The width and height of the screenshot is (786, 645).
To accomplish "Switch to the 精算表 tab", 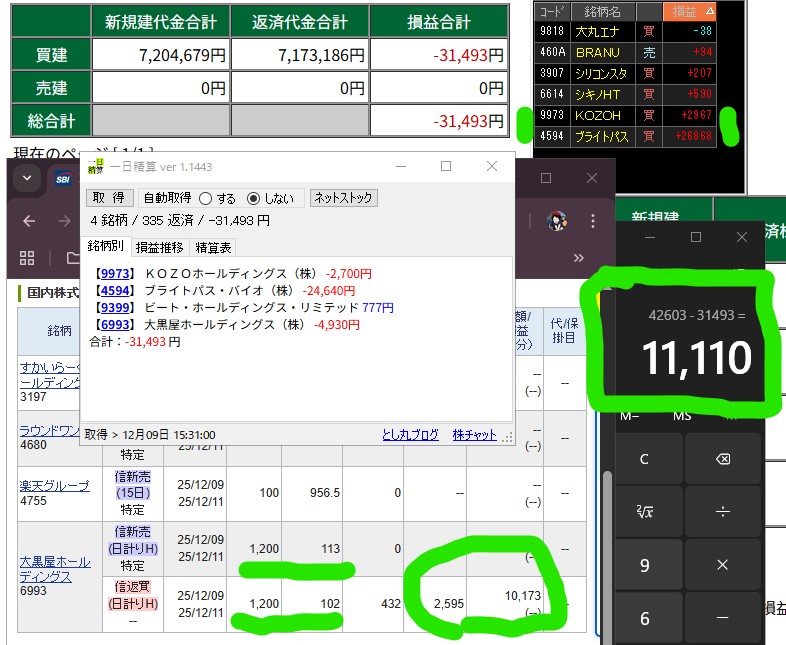I will (213, 247).
